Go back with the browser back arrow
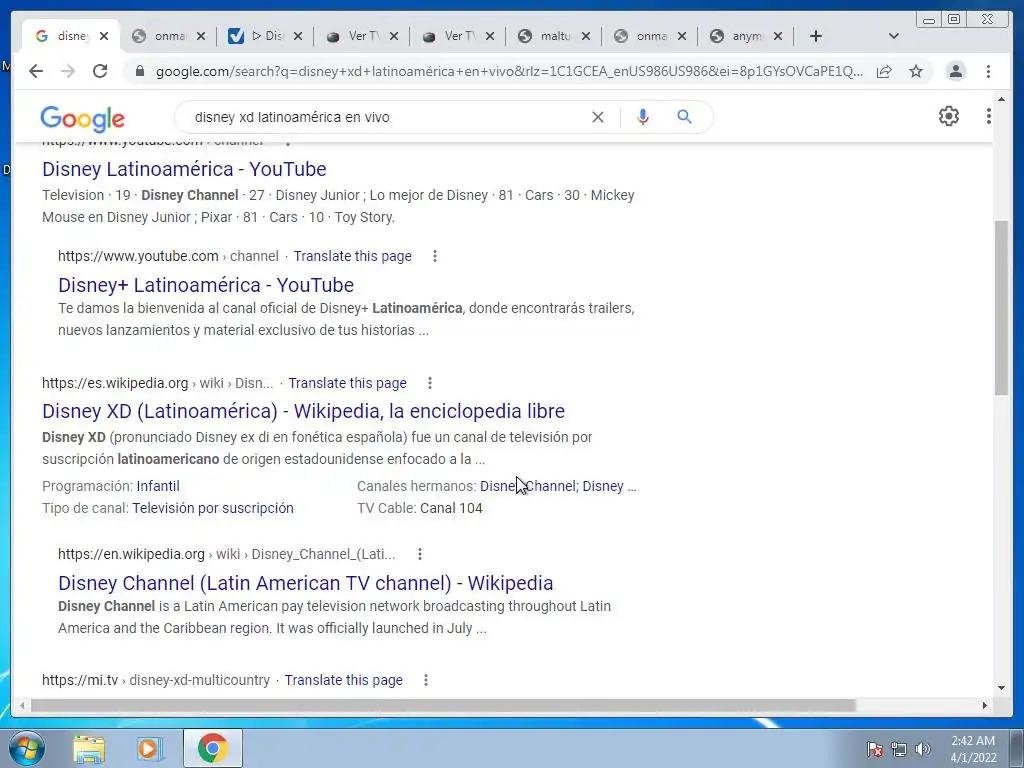The height and width of the screenshot is (768, 1024). click(x=36, y=71)
